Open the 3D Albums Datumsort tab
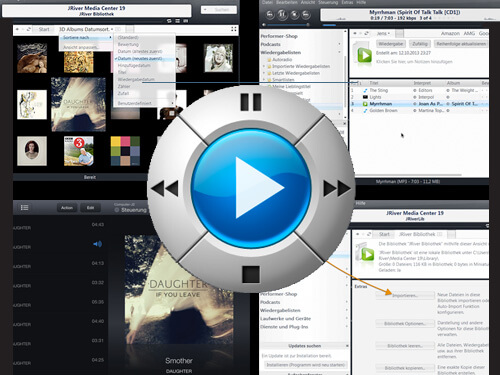Viewport: 500px width, 375px height. (86, 29)
